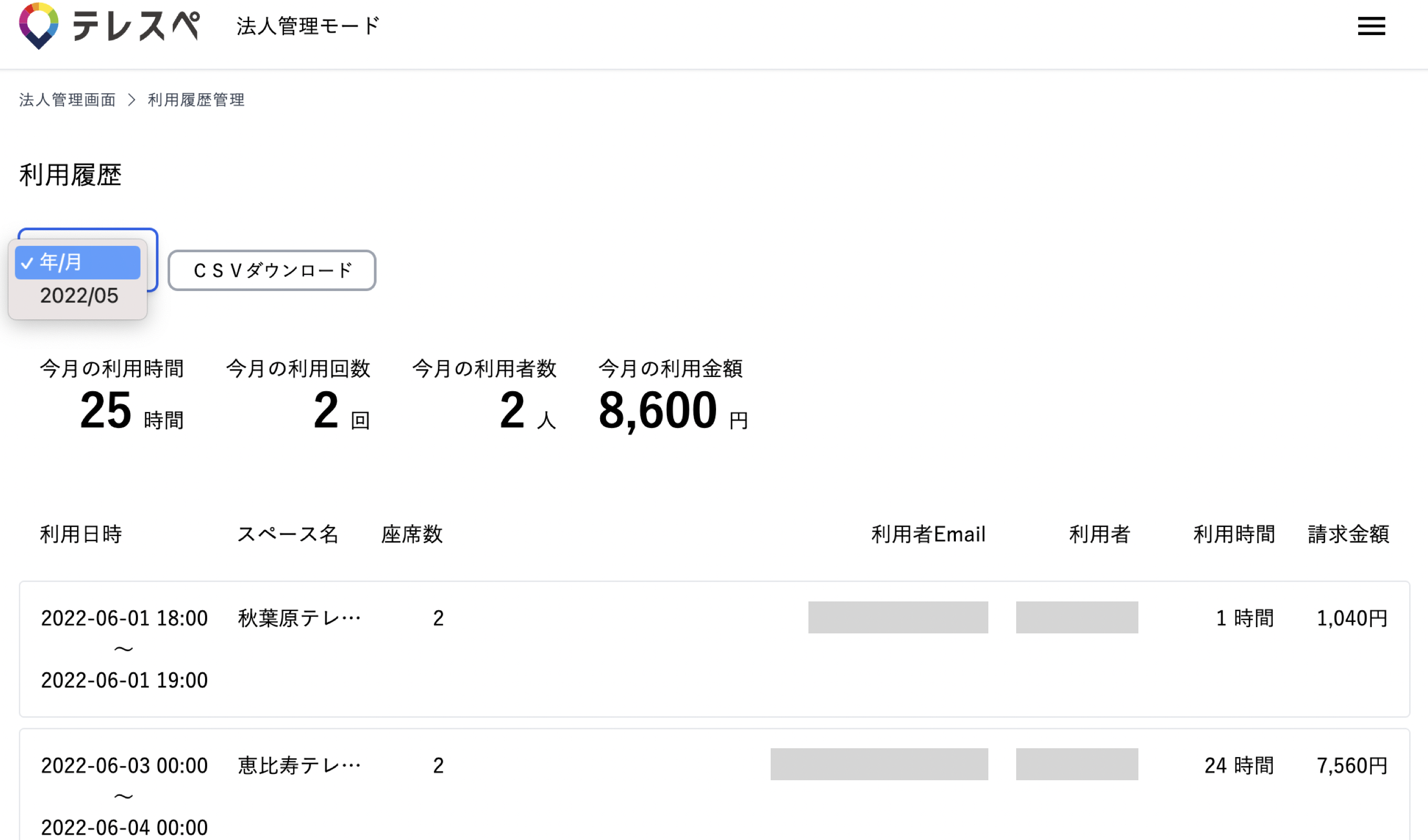Click the 7,560円 billing amount
The width and height of the screenshot is (1428, 840).
(1351, 765)
